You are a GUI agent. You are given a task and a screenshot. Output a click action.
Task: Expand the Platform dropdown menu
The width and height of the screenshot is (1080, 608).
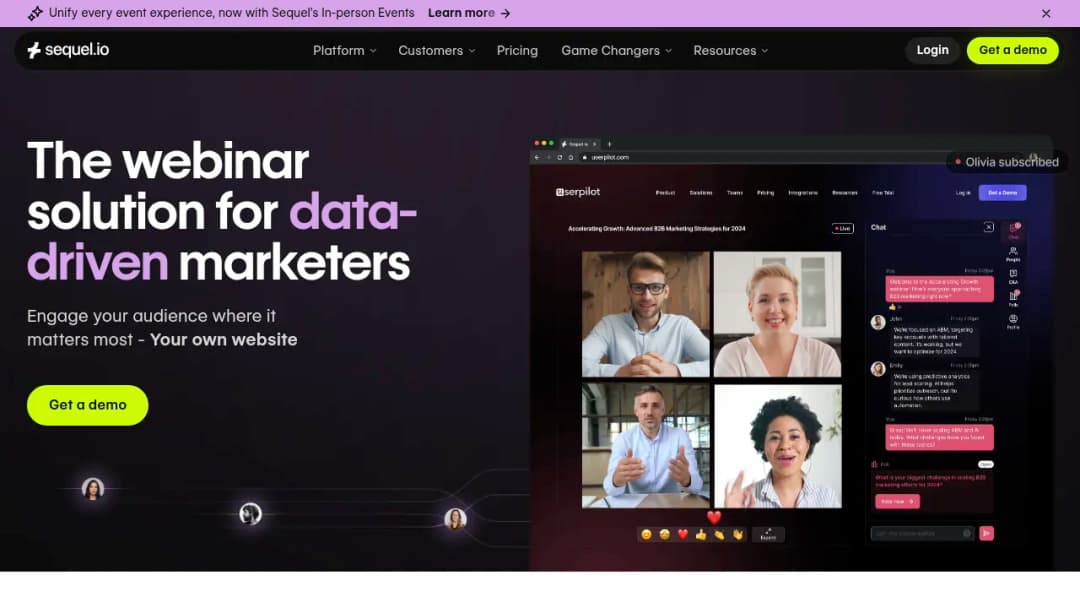(x=344, y=50)
